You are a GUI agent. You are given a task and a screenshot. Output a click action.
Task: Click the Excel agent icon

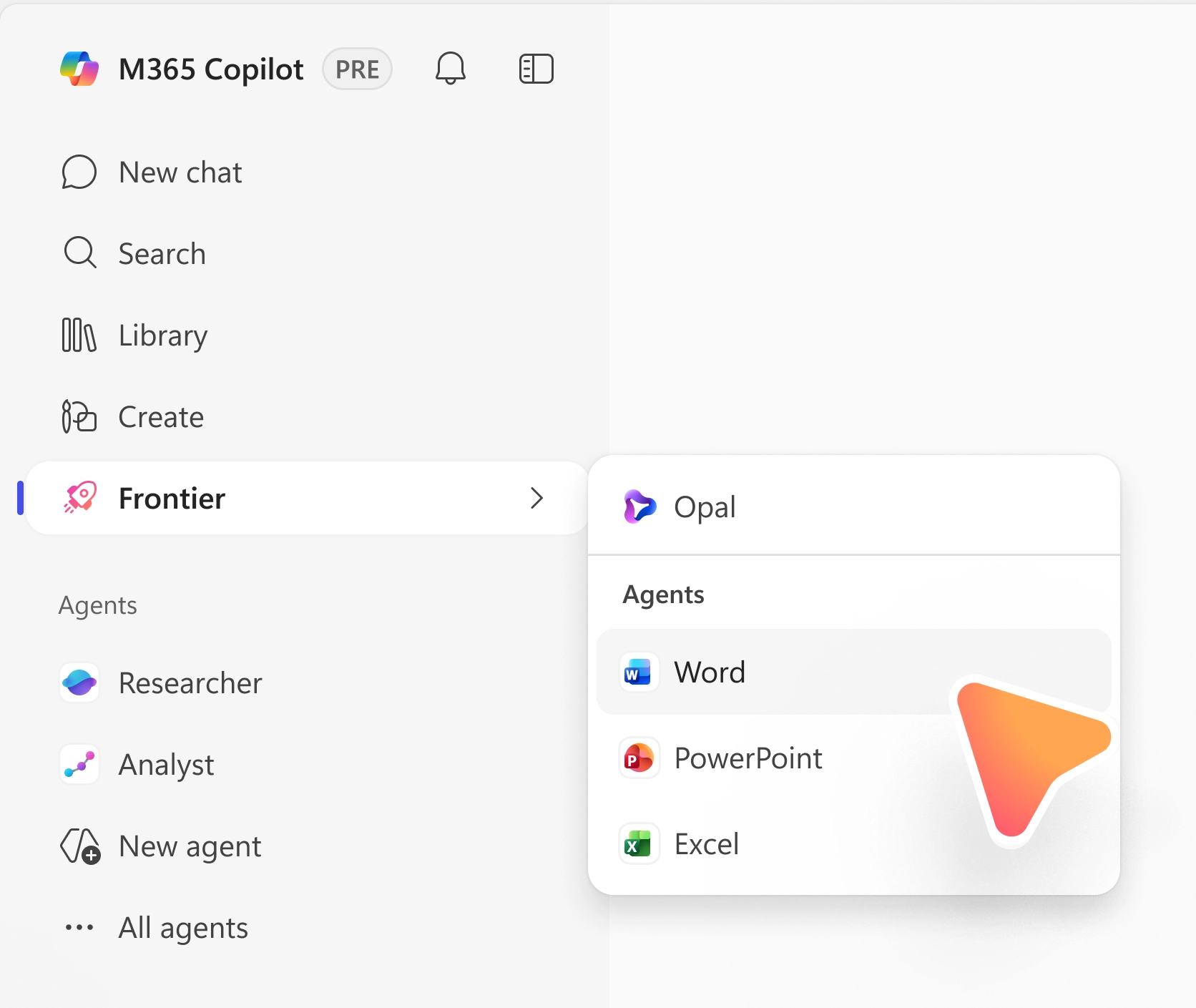(x=637, y=843)
